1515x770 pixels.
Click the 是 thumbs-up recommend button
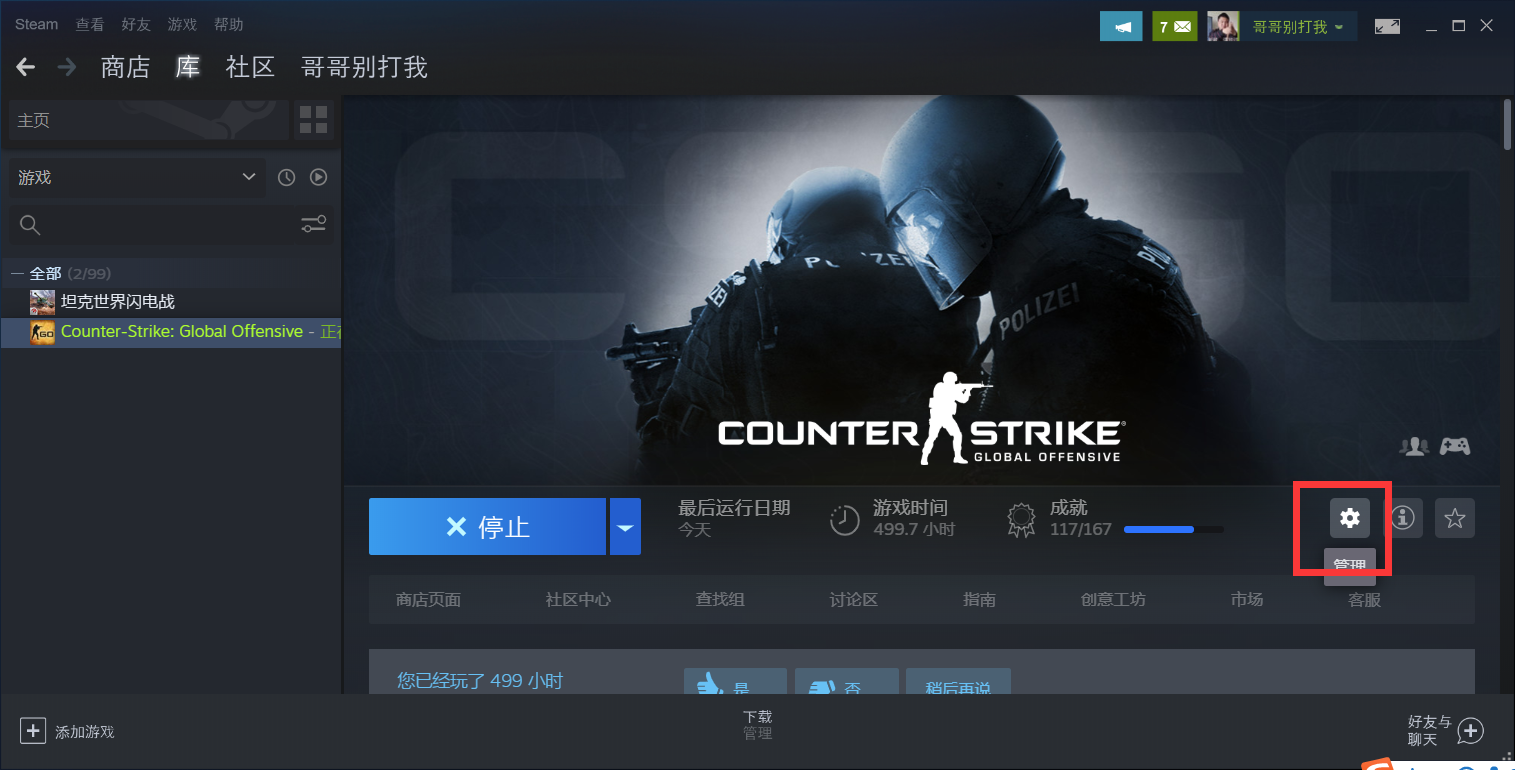(x=735, y=682)
